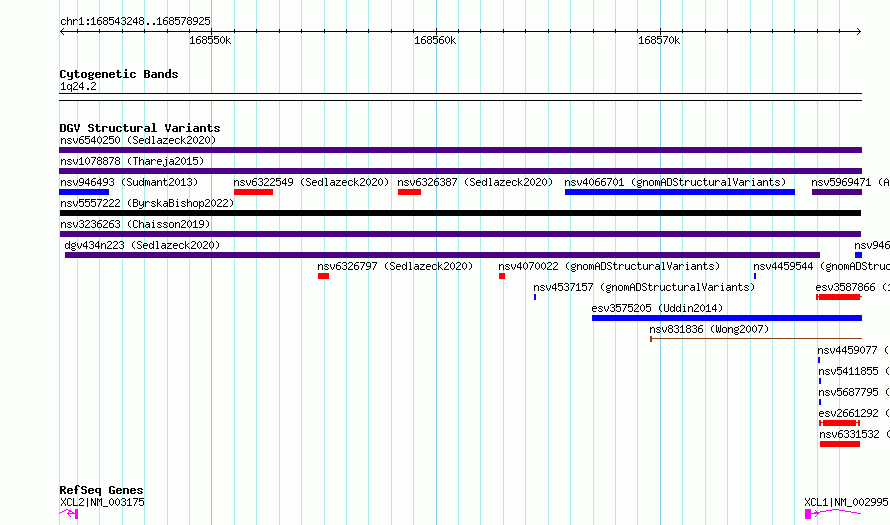Click the right arrow end of the ruler
Screen dimensions: 890x525
[859, 31]
